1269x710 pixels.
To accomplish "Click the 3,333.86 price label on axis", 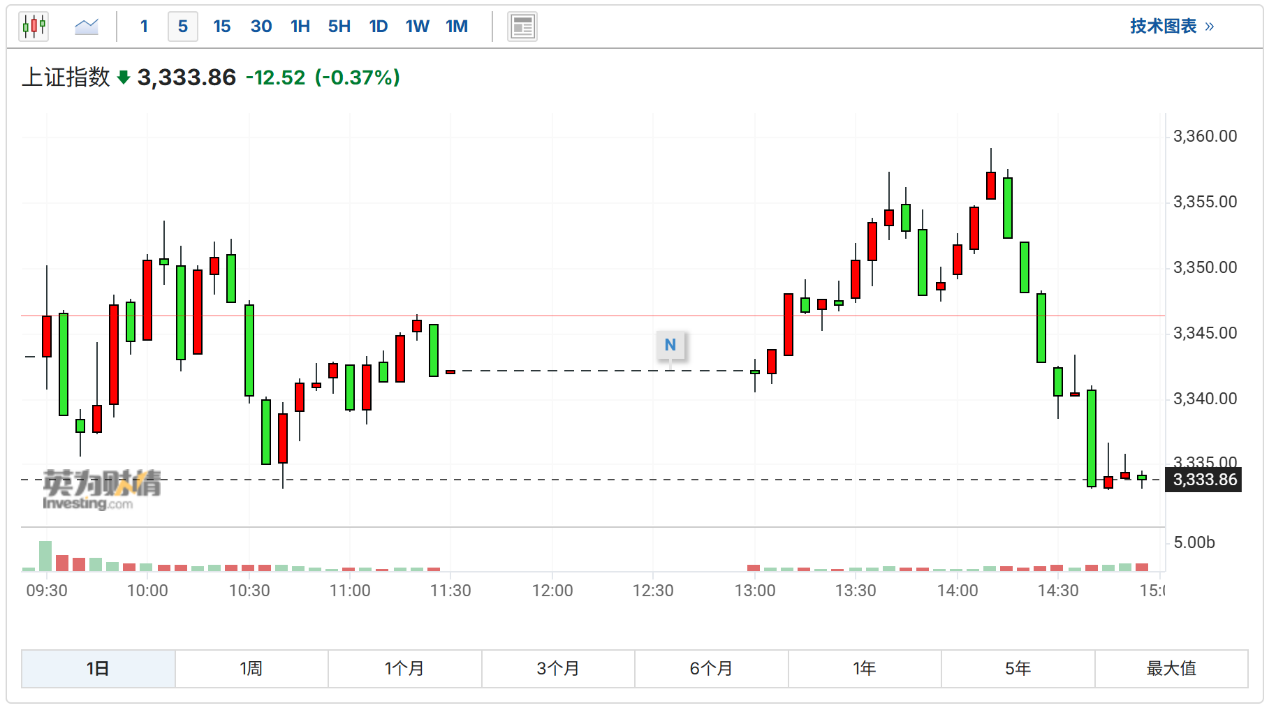I will 1205,480.
